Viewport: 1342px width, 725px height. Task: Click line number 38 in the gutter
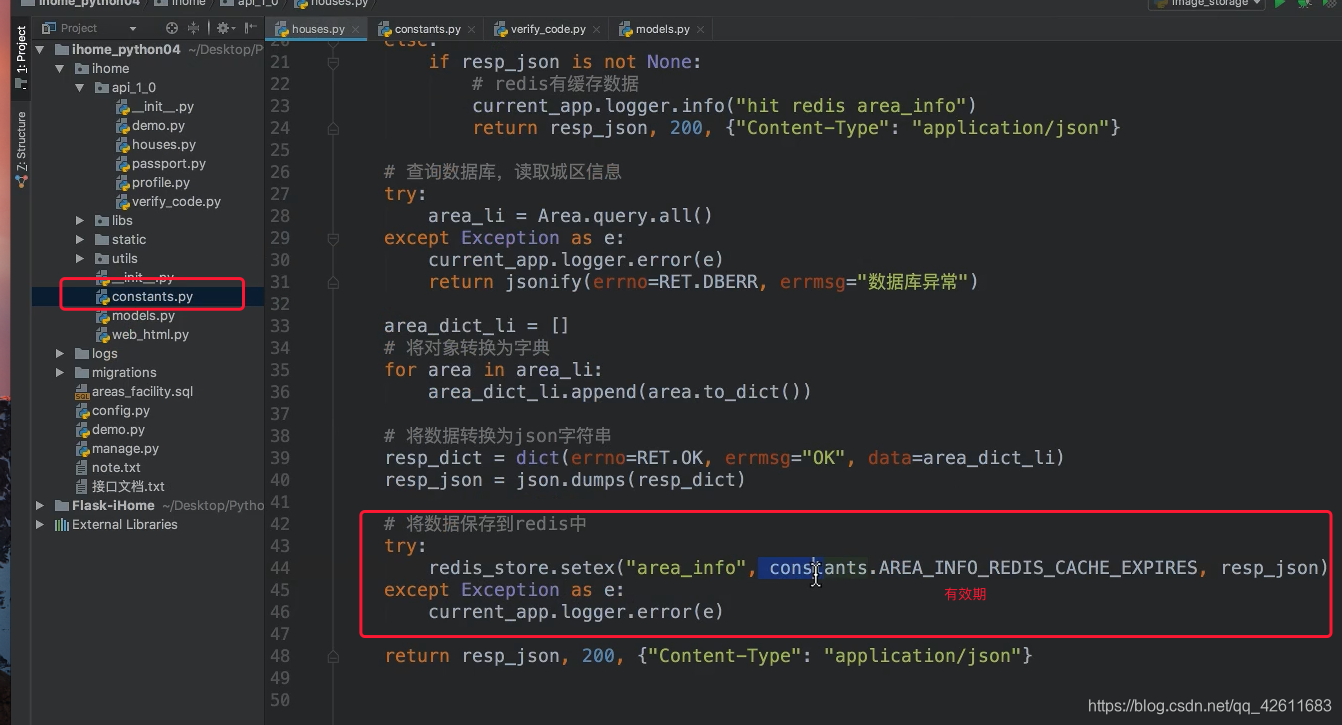click(279, 436)
